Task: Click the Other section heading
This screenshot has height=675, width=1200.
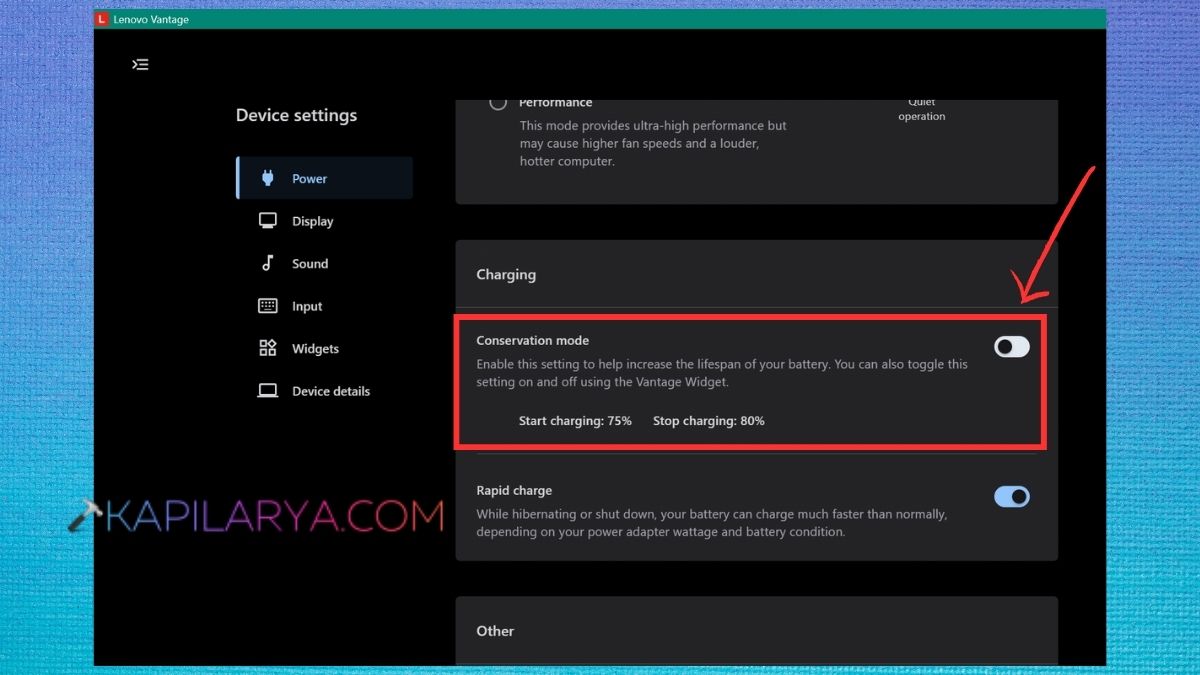Action: click(495, 631)
